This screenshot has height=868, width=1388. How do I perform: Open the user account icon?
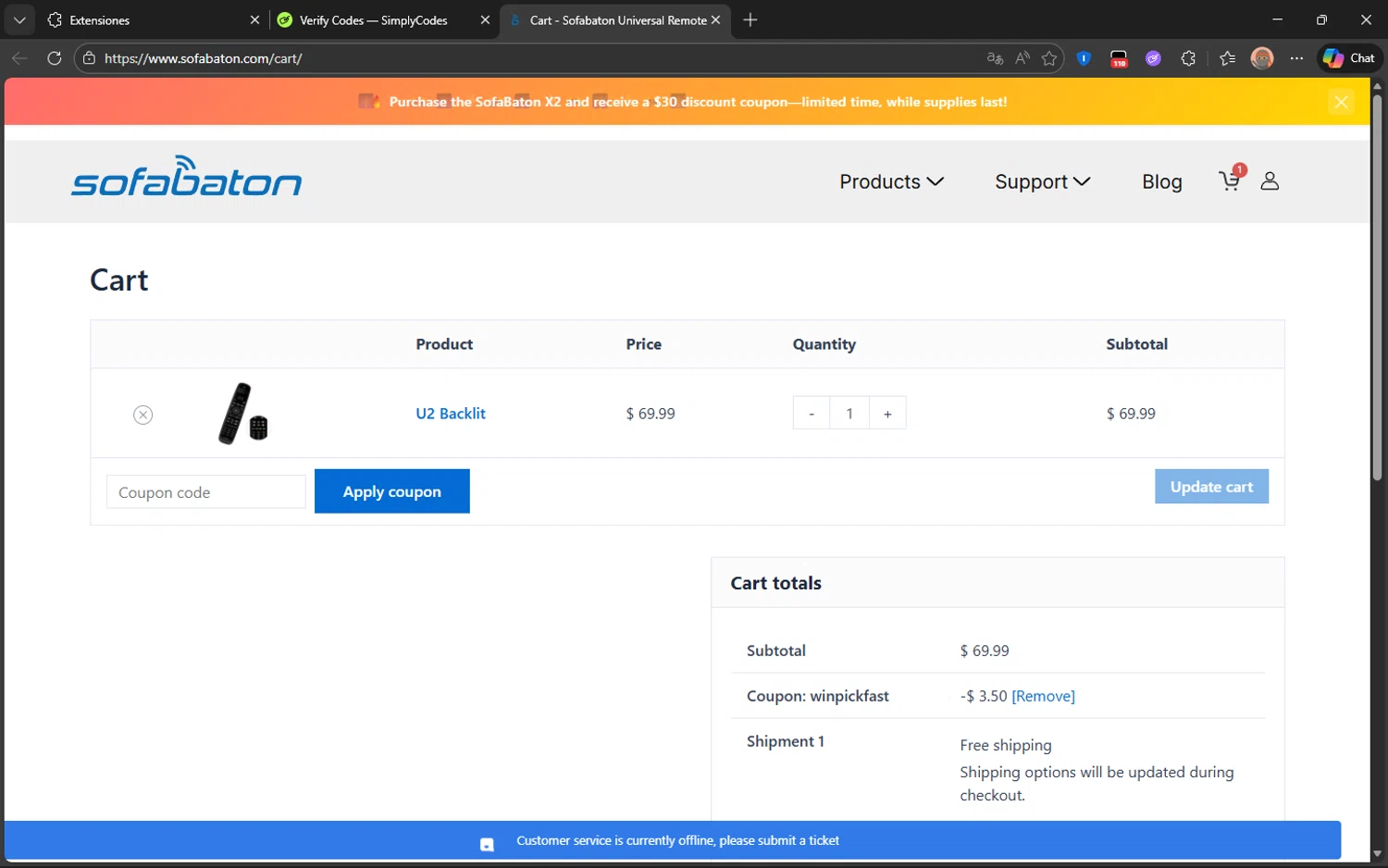pyautogui.click(x=1270, y=181)
